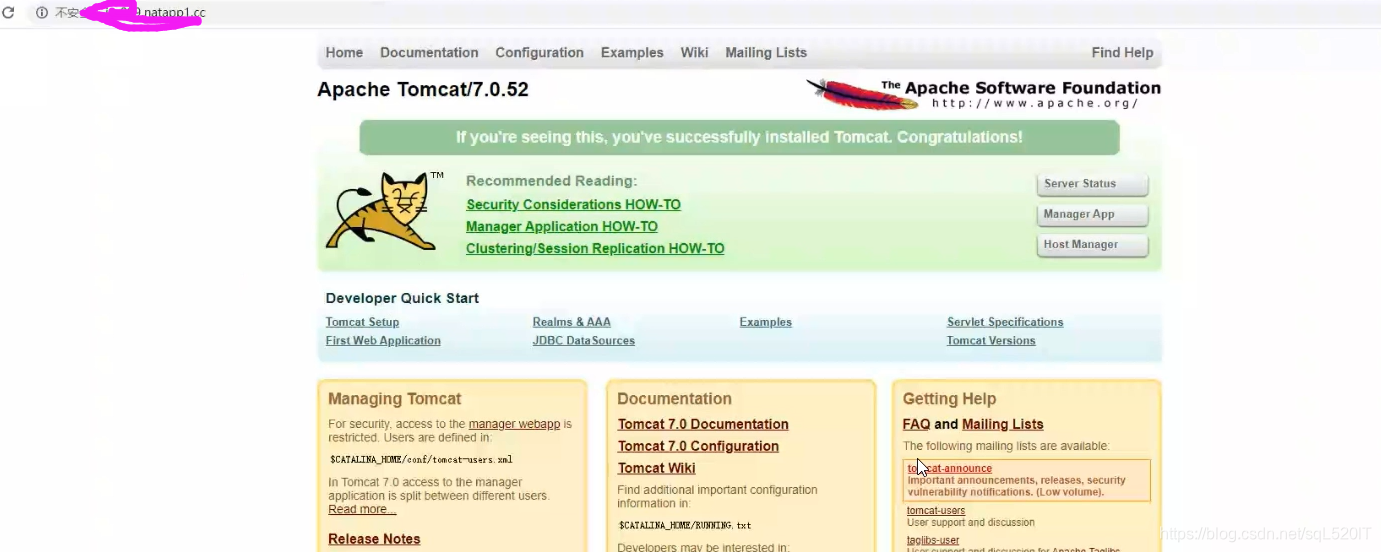The width and height of the screenshot is (1381, 552).
Task: Open the First Web Application link
Action: [x=383, y=341]
